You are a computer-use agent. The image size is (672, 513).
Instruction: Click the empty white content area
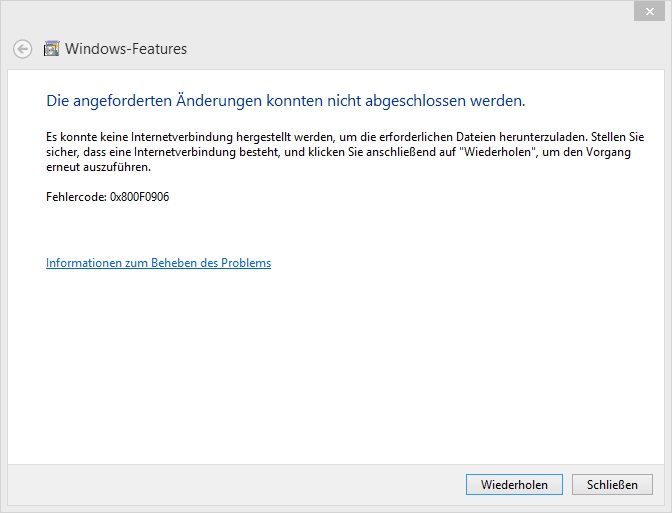click(x=336, y=364)
